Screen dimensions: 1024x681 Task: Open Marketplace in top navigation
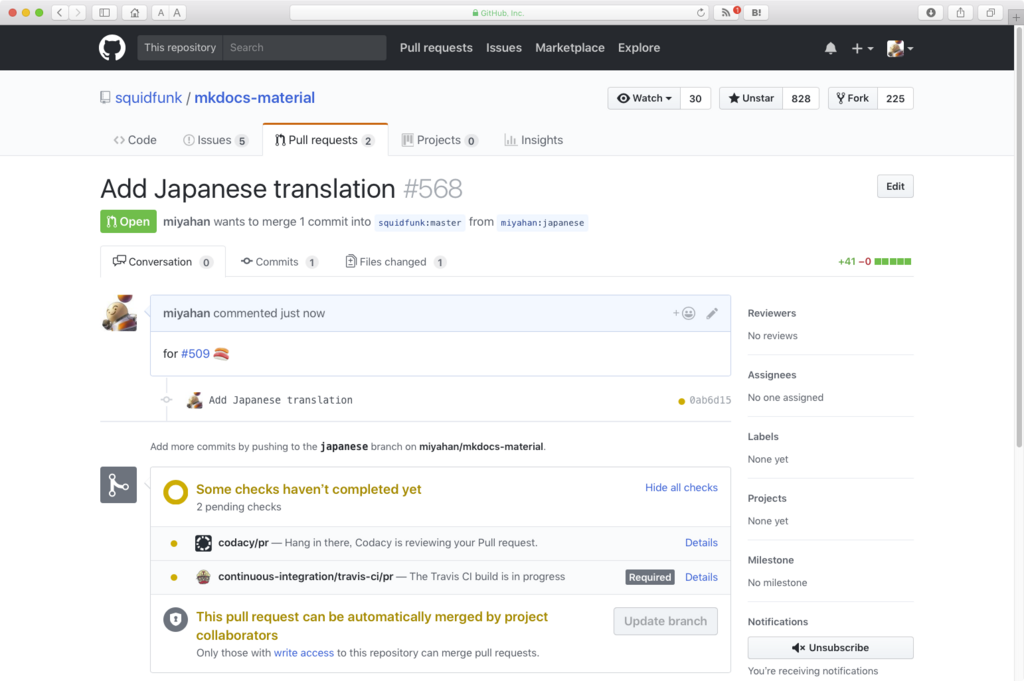point(569,48)
